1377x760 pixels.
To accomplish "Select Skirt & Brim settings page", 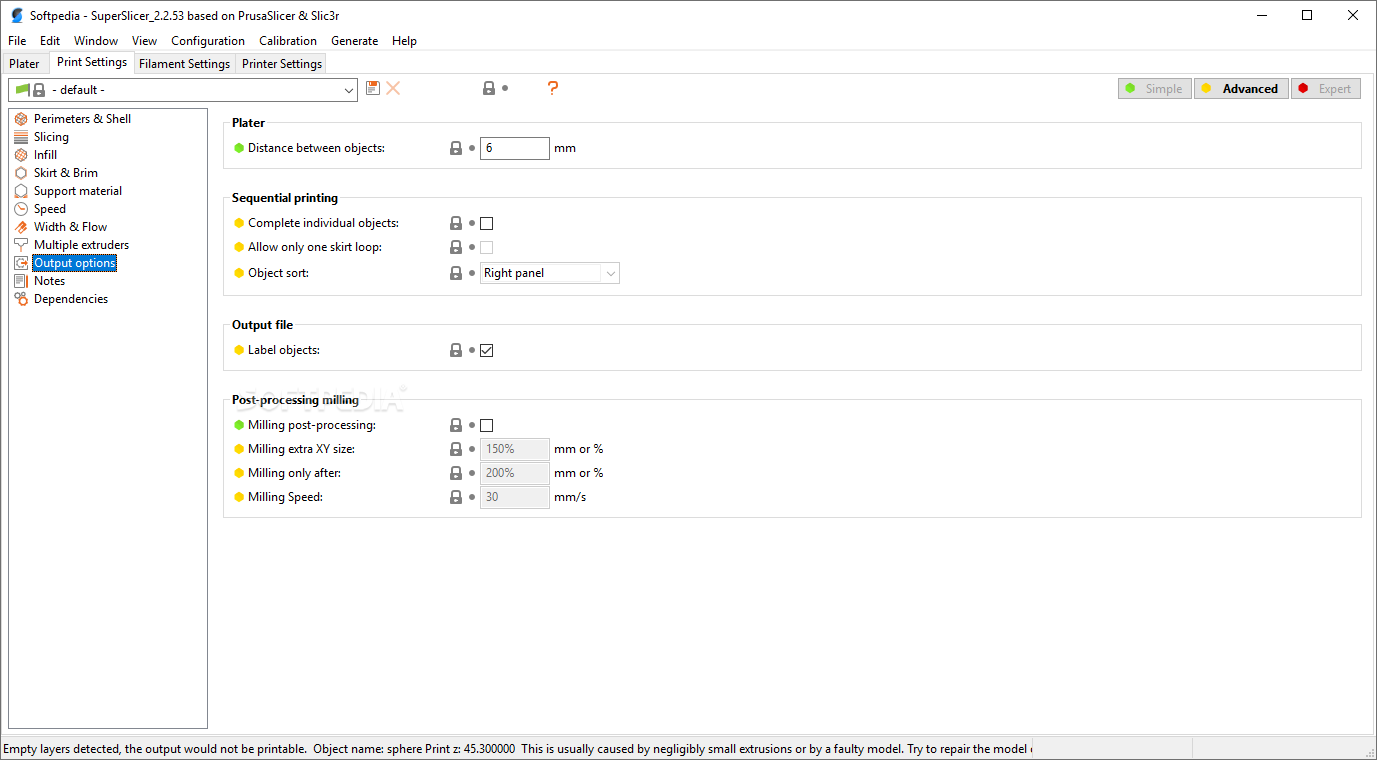I will pyautogui.click(x=66, y=173).
